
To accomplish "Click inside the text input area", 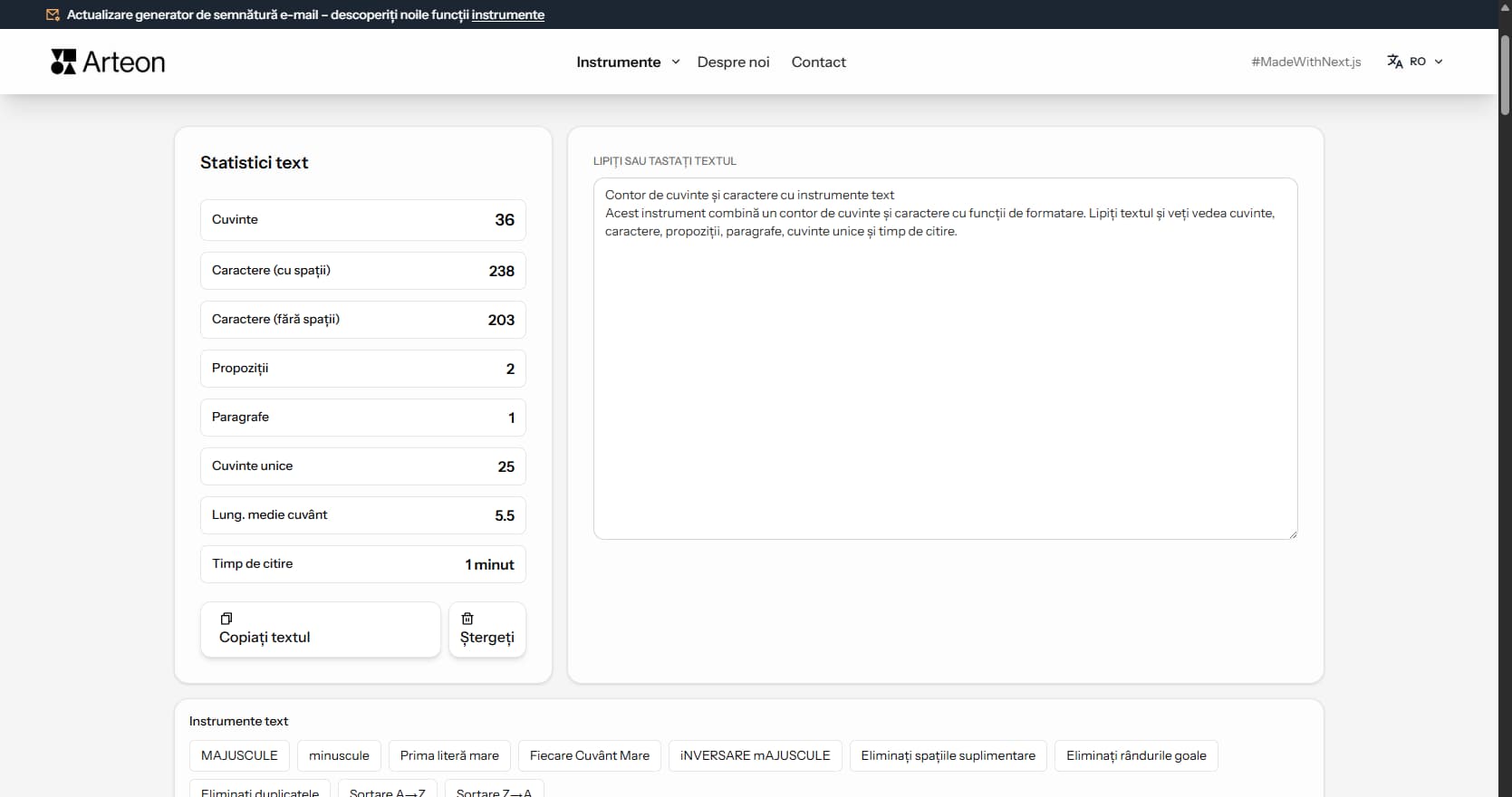I will pyautogui.click(x=945, y=380).
